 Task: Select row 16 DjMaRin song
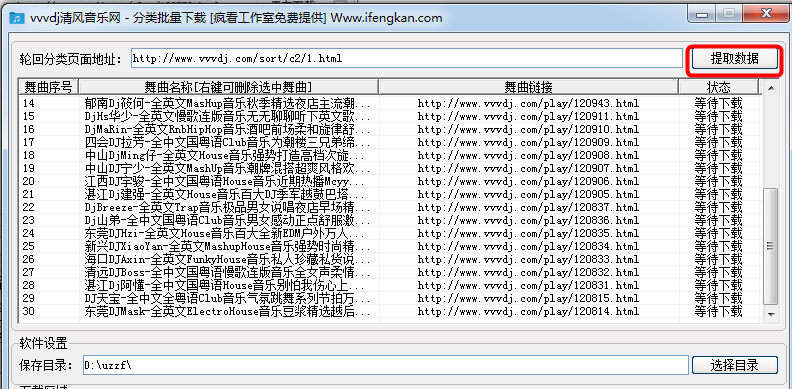[229, 129]
